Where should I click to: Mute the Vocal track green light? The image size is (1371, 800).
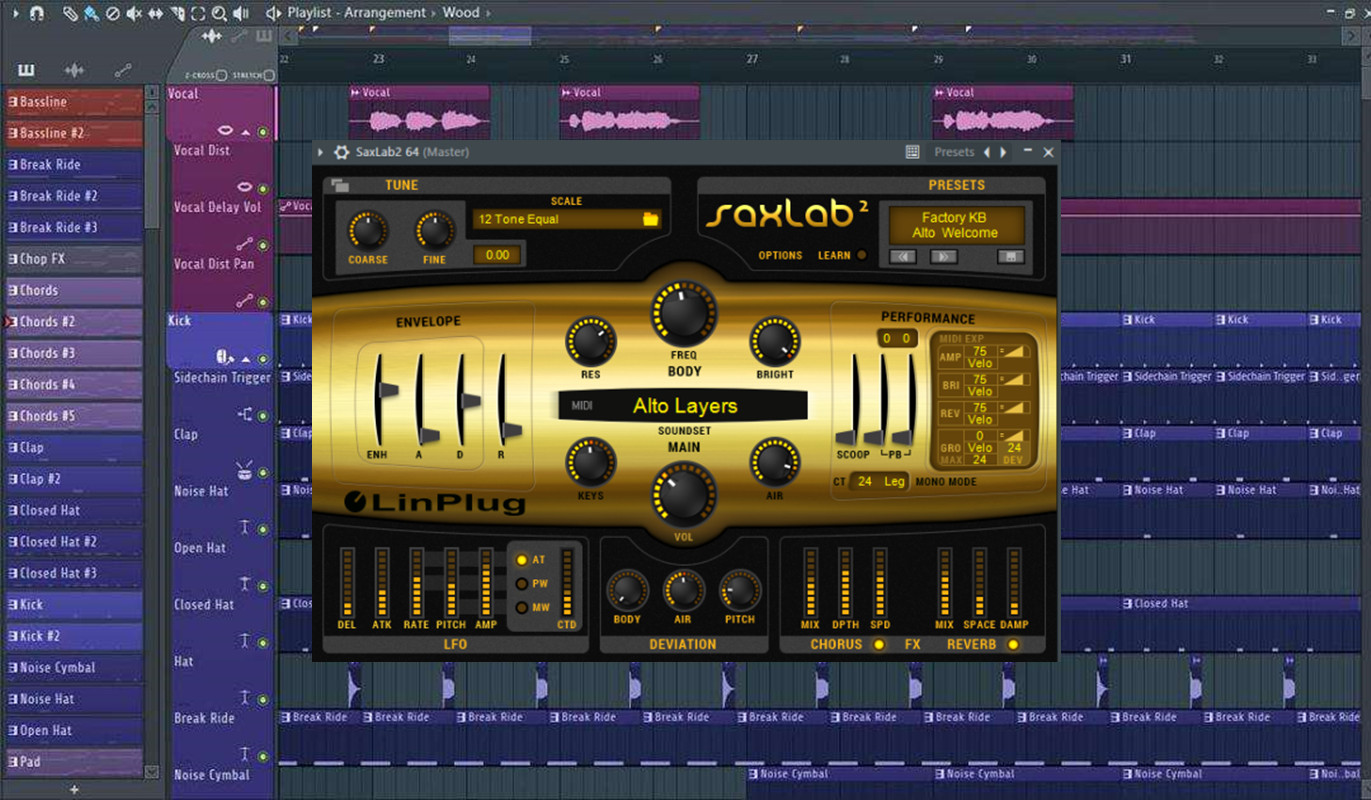tap(263, 132)
